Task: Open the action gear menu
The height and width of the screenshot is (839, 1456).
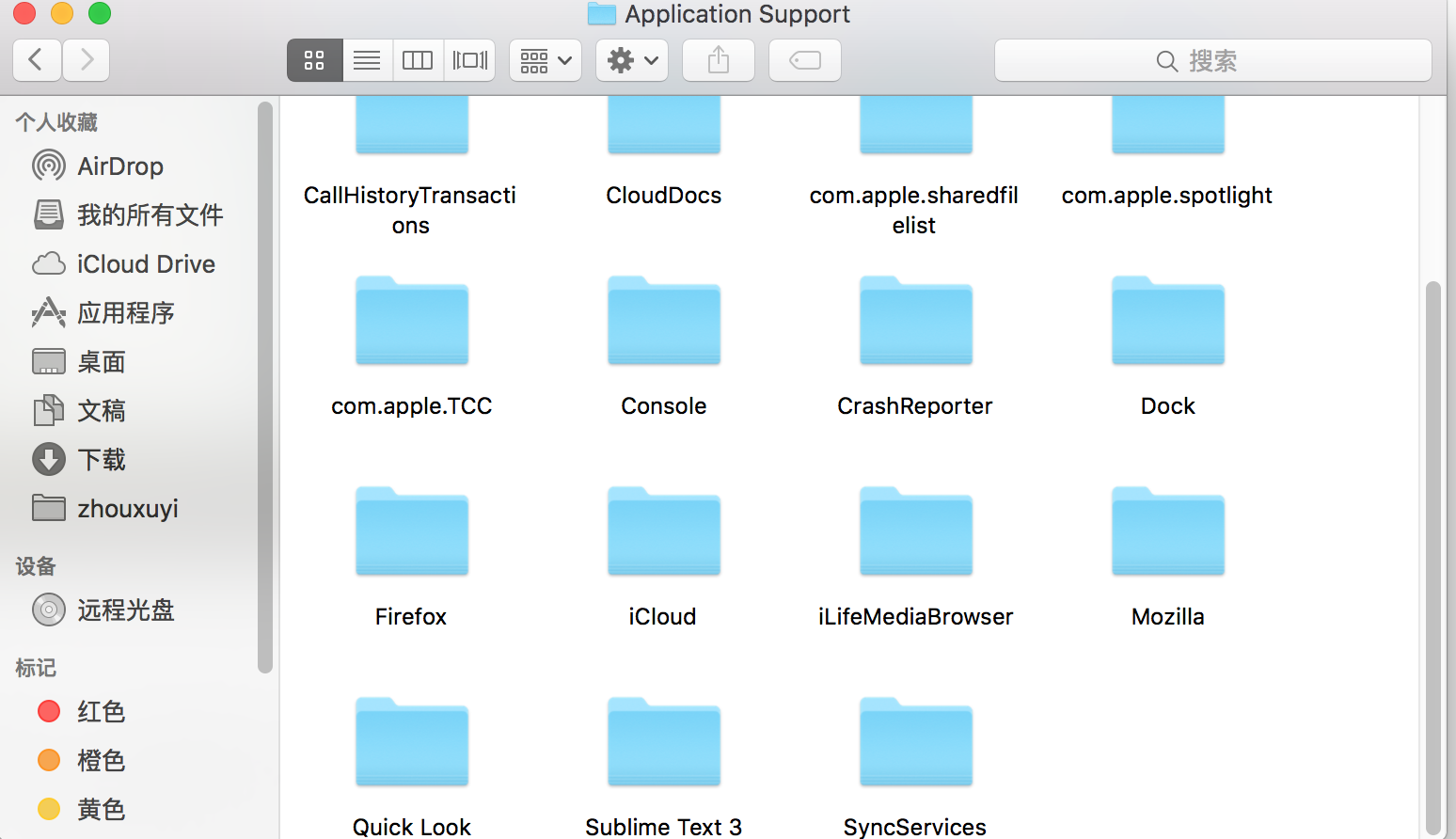Action: coord(631,59)
